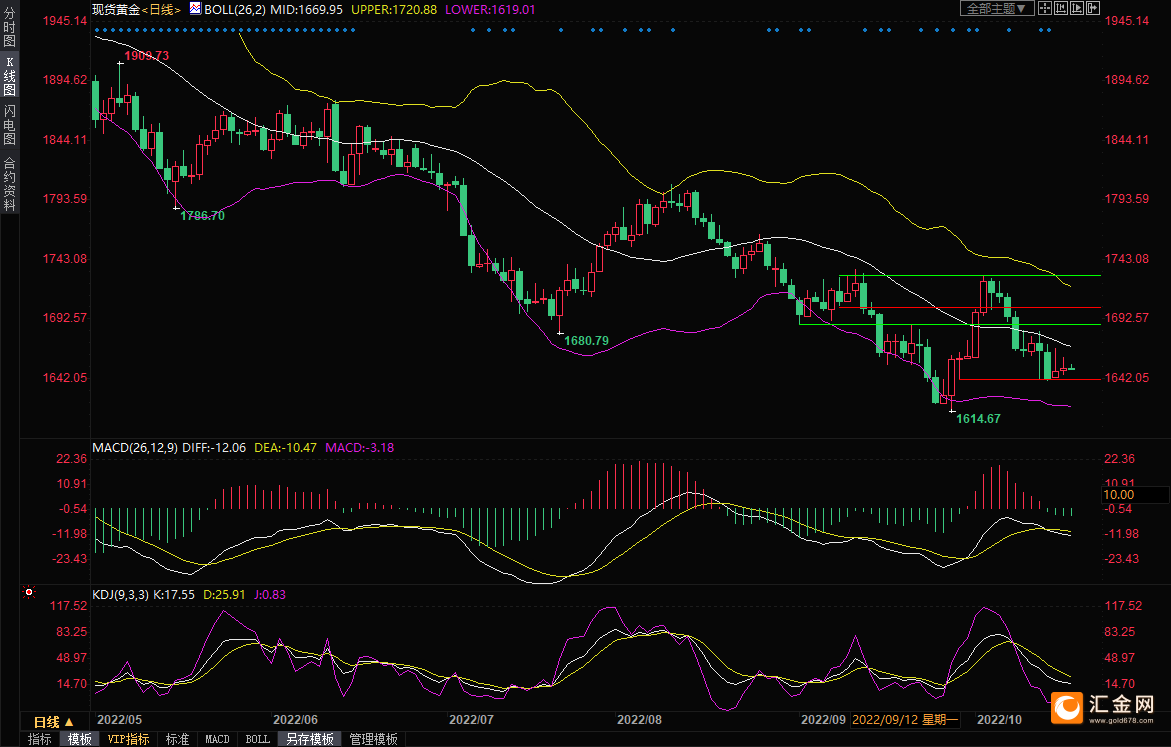Select the 指标 bottom tab
Image resolution: width=1171 pixels, height=747 pixels.
(40, 739)
